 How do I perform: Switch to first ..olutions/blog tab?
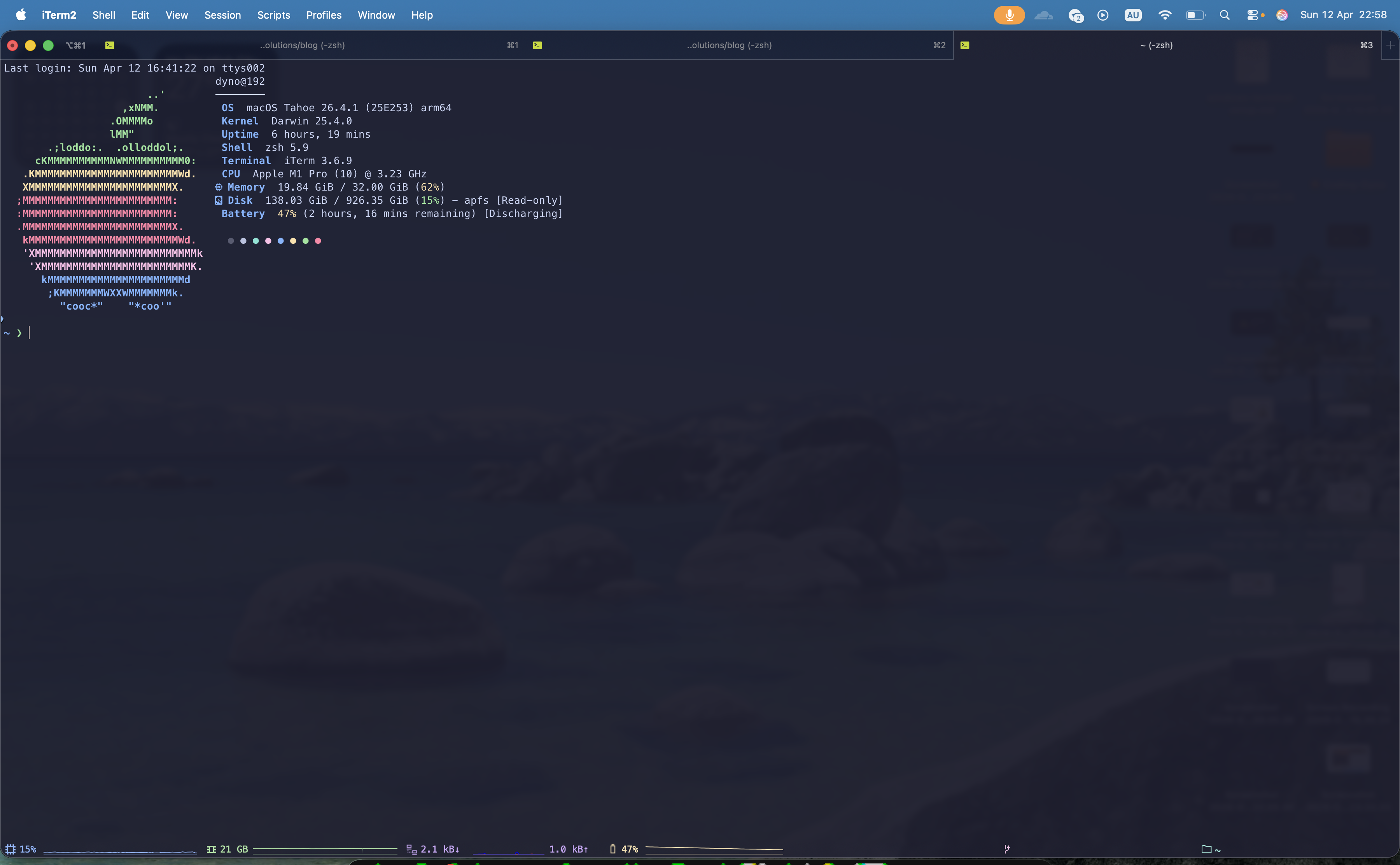(x=302, y=45)
